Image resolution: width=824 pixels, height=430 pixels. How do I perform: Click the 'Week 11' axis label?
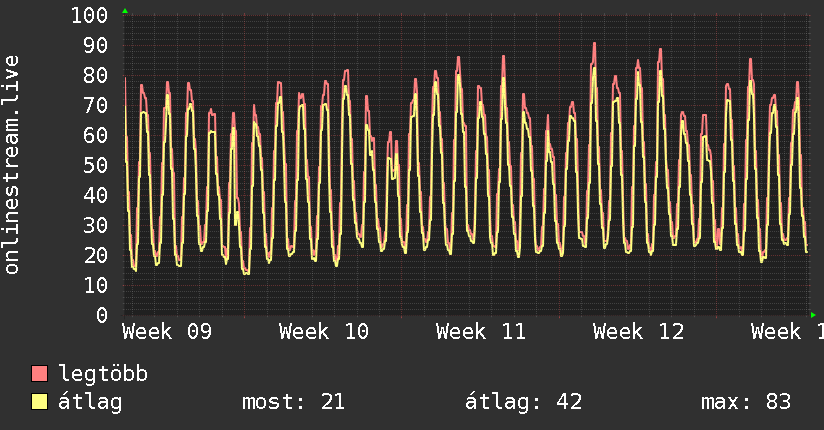[x=481, y=332]
